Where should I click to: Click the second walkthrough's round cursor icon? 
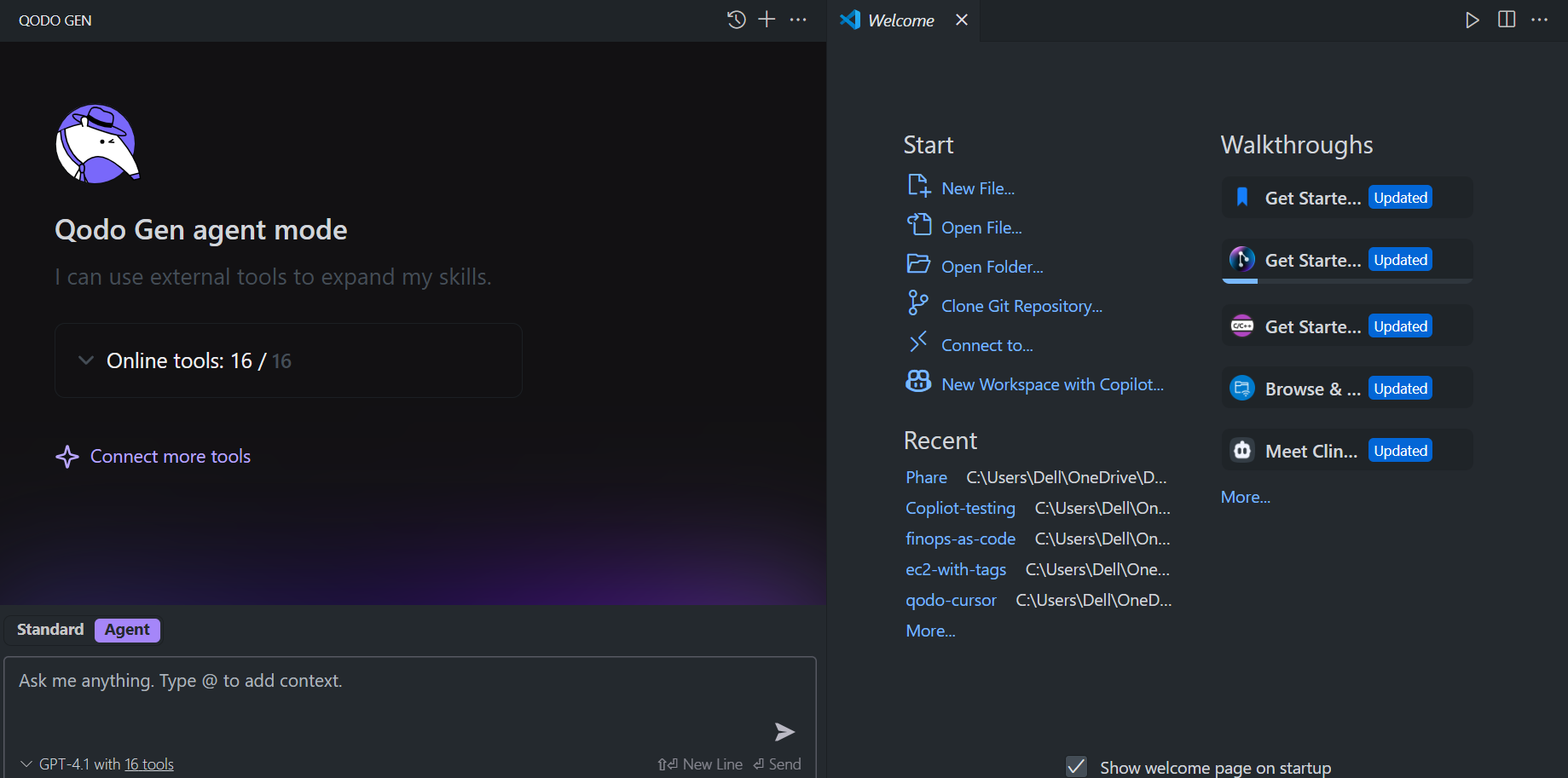(1242, 258)
